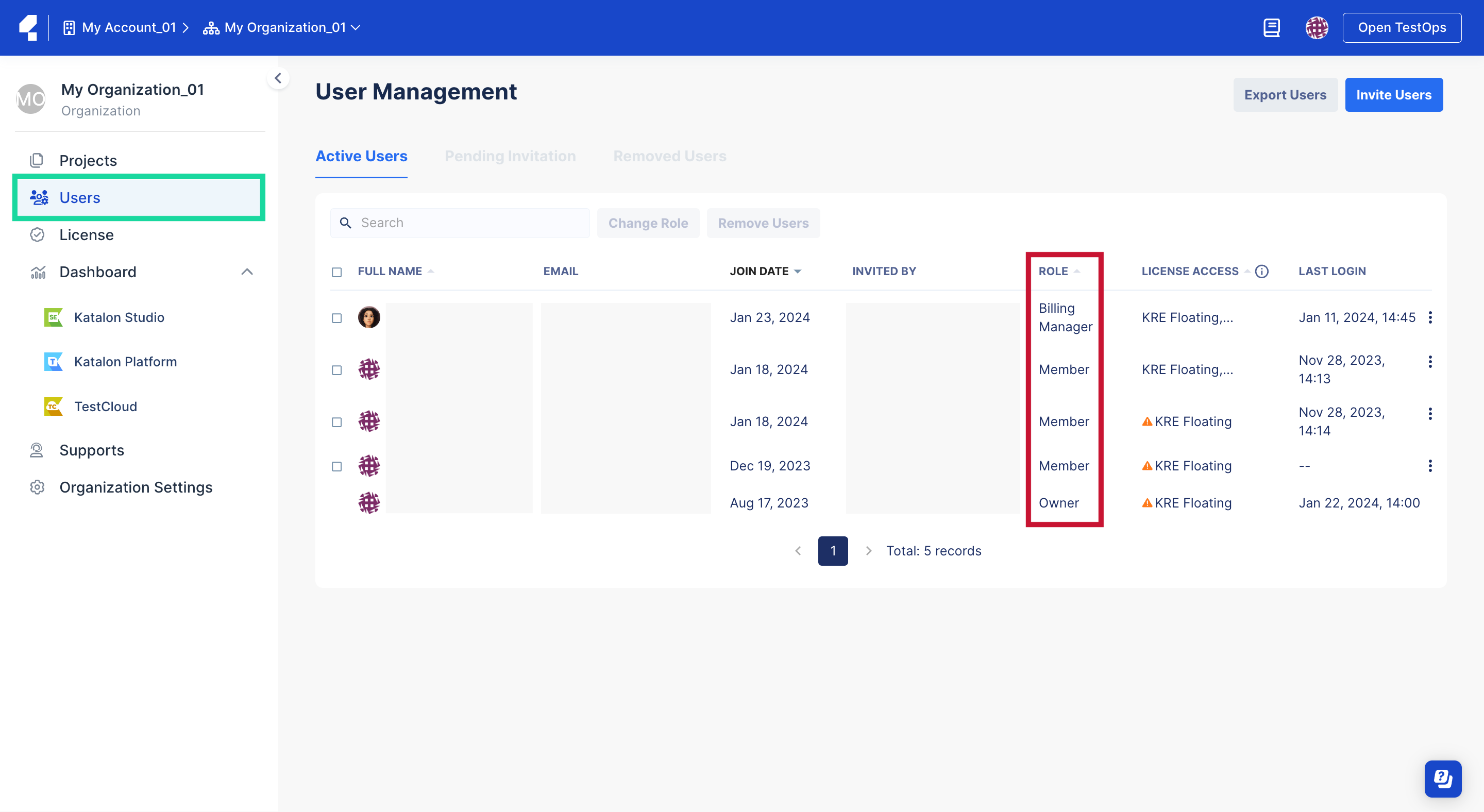Expand the My Organization_01 dropdown in the header
Viewport: 1484px width, 812px height.
(356, 27)
